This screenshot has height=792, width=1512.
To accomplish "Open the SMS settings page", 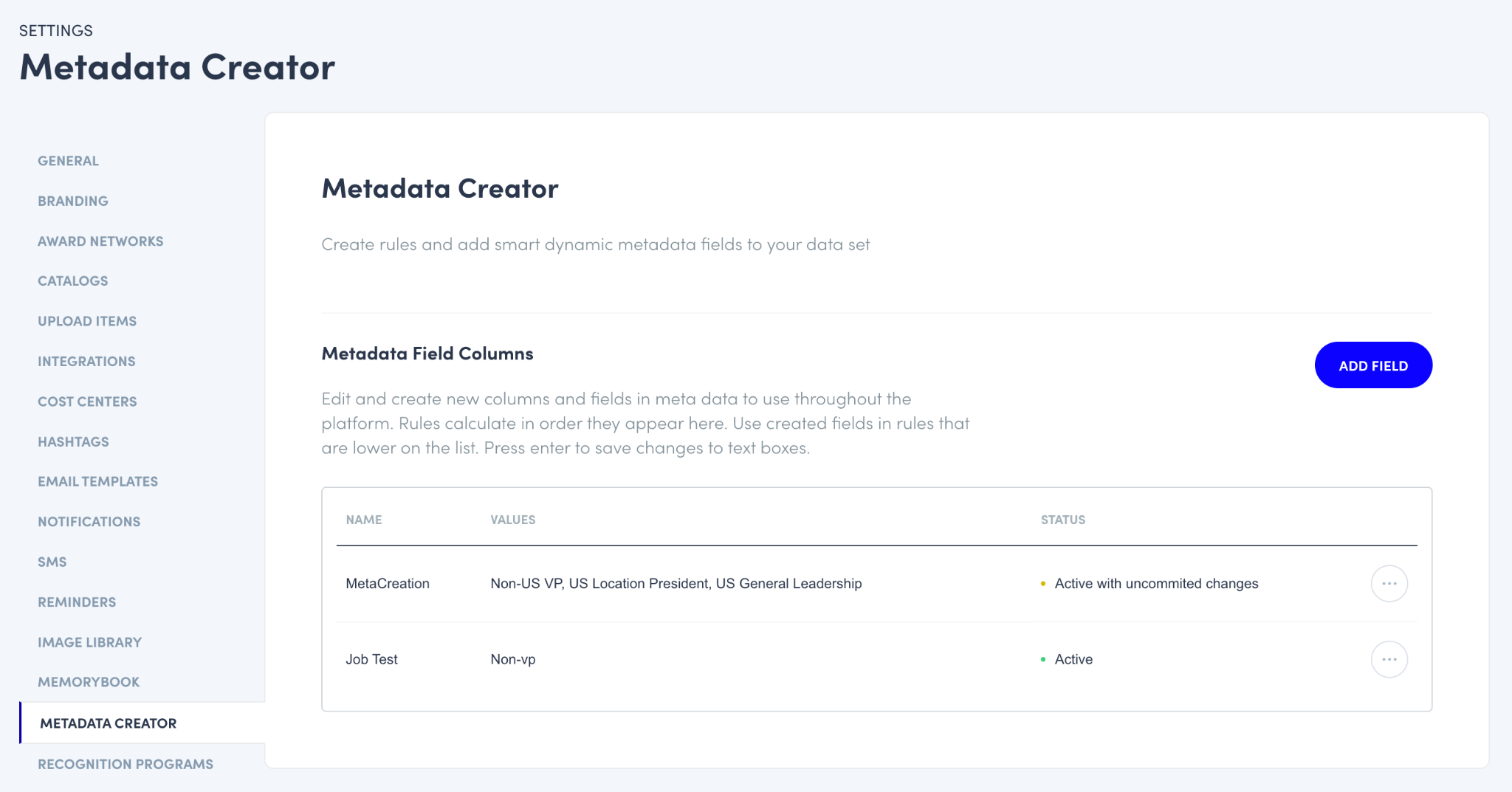I will (x=52, y=562).
